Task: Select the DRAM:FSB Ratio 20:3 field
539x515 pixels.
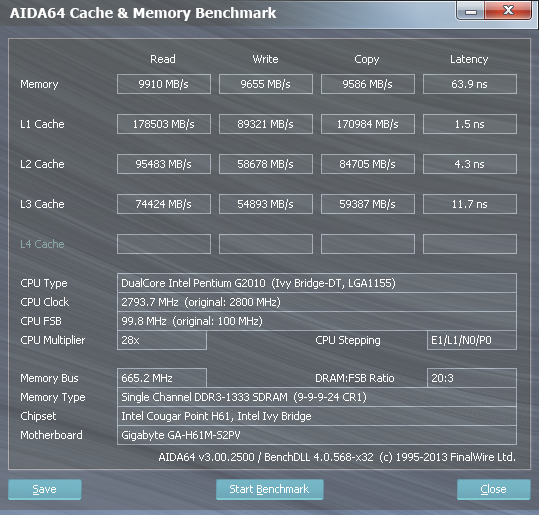Action: [472, 378]
